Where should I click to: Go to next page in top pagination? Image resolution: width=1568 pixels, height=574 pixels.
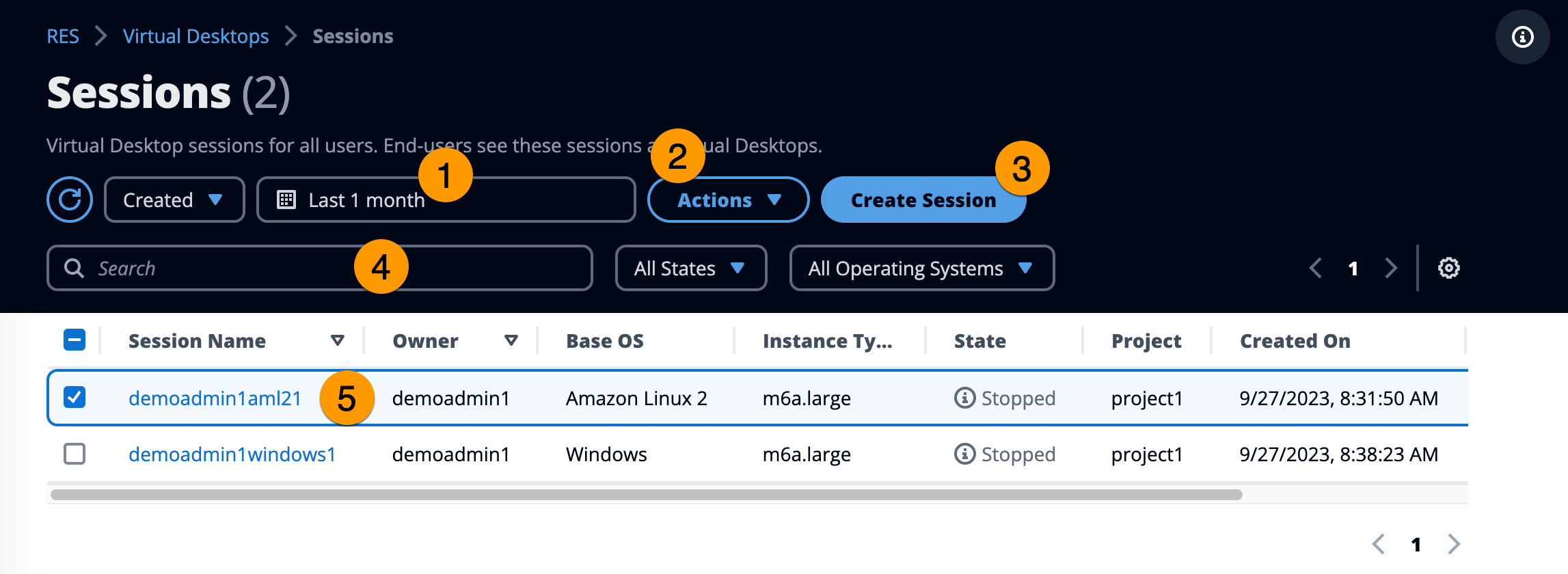pos(1391,268)
